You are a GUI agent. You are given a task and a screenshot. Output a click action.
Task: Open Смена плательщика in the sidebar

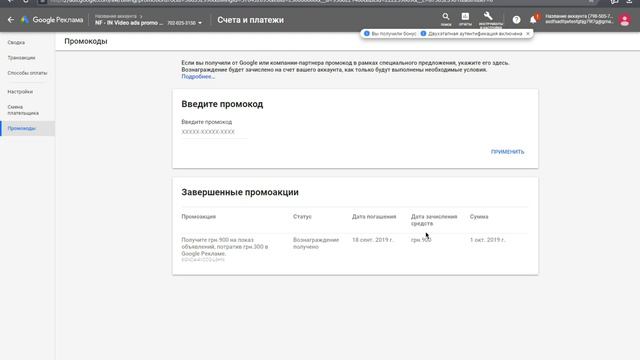[x=23, y=110]
